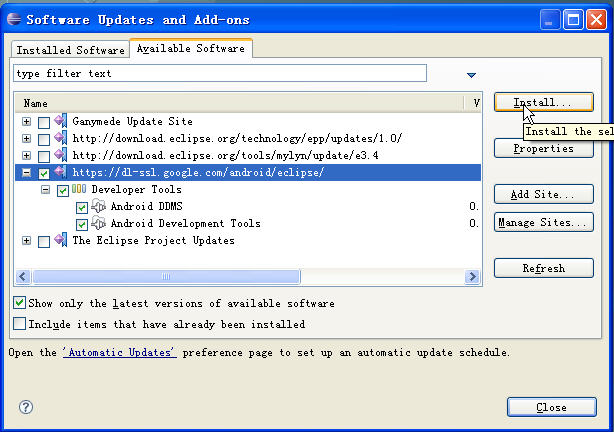Click horizontal scrollbar right arrow
Viewport: 614px width, 432px height.
[x=473, y=277]
